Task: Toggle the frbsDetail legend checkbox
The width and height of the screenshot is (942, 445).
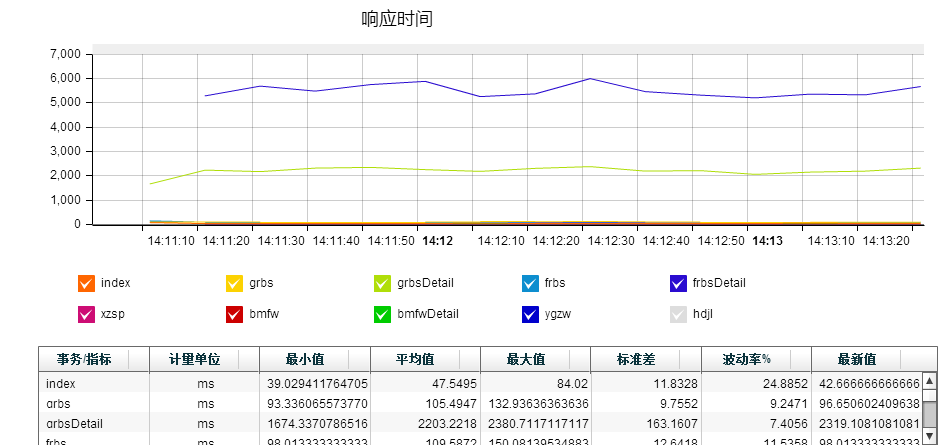Action: point(678,283)
